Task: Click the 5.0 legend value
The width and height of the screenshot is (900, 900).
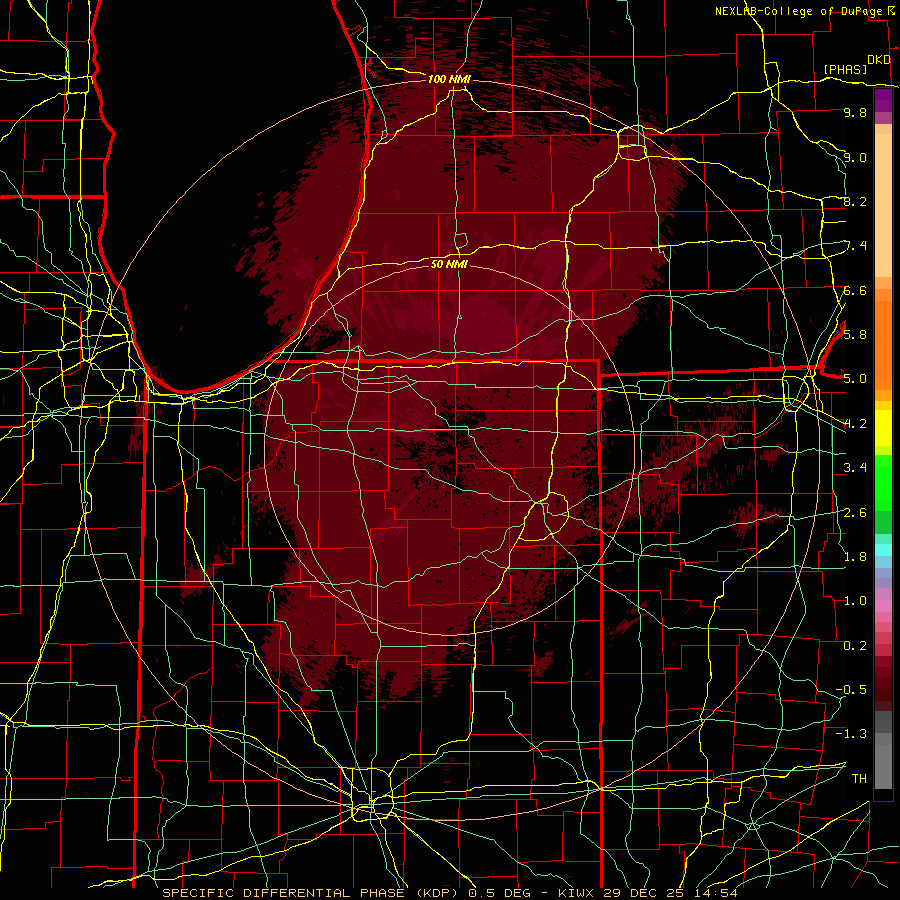Action: [x=855, y=379]
